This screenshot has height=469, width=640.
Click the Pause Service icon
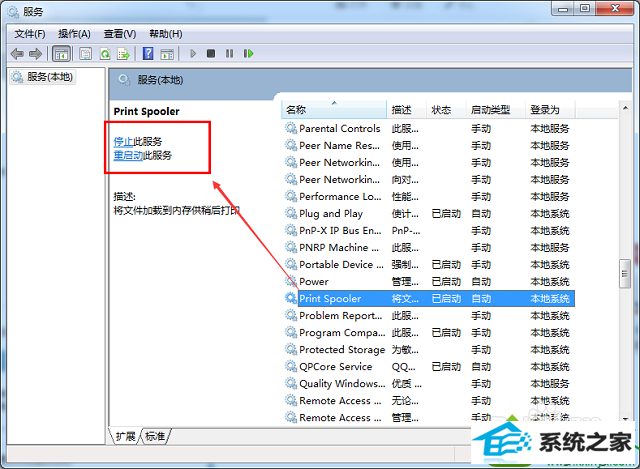click(229, 53)
